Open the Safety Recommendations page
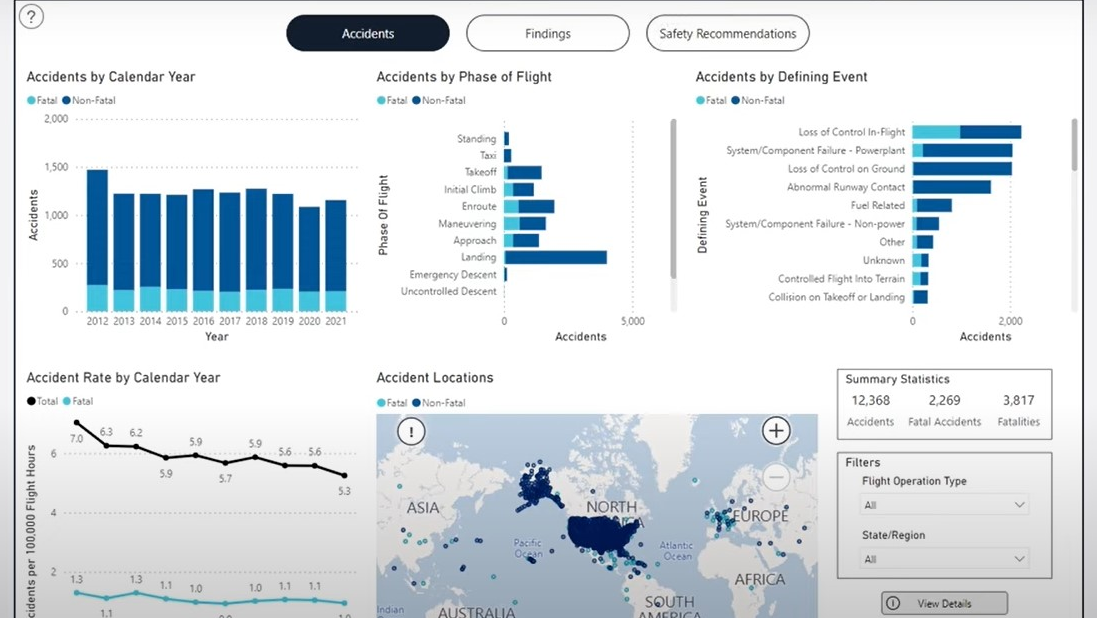 tap(727, 33)
